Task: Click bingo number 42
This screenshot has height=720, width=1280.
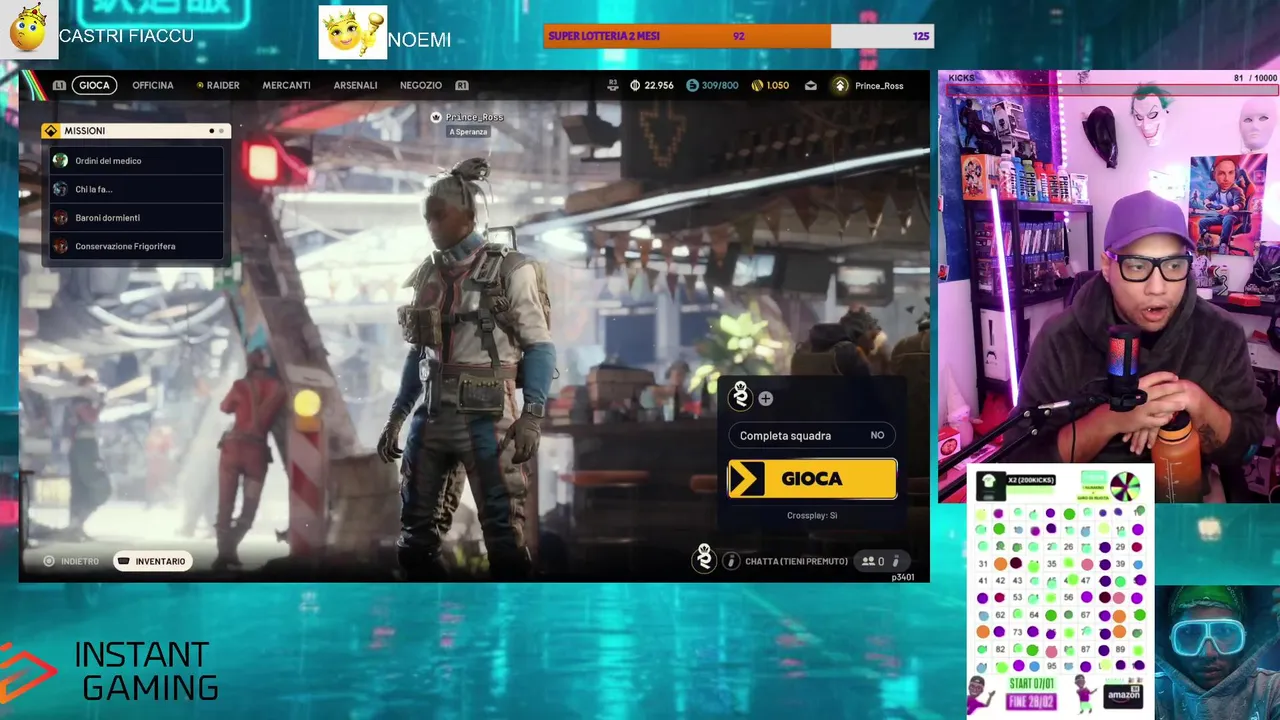Action: (1000, 580)
